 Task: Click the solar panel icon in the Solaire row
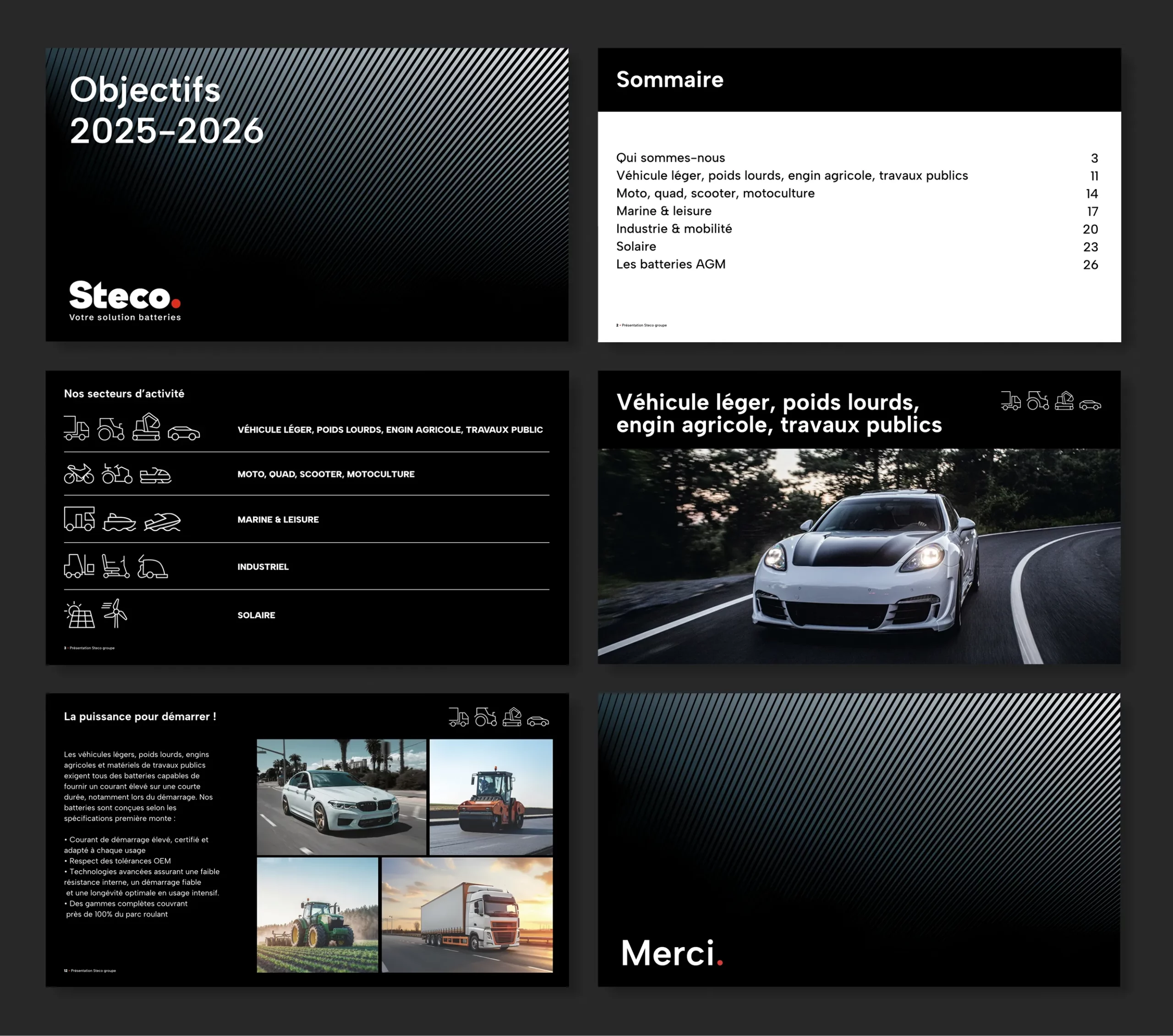tap(79, 615)
